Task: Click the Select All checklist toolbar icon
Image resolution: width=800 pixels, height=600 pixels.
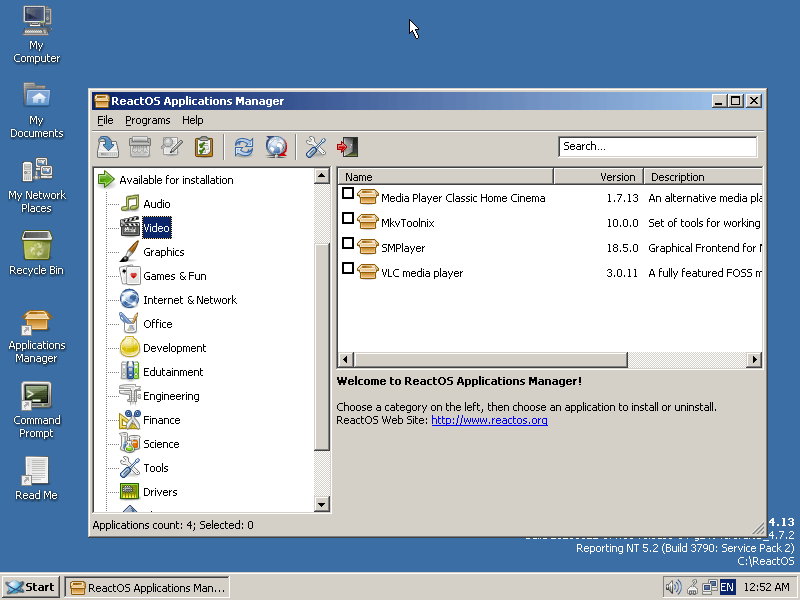Action: click(x=204, y=147)
